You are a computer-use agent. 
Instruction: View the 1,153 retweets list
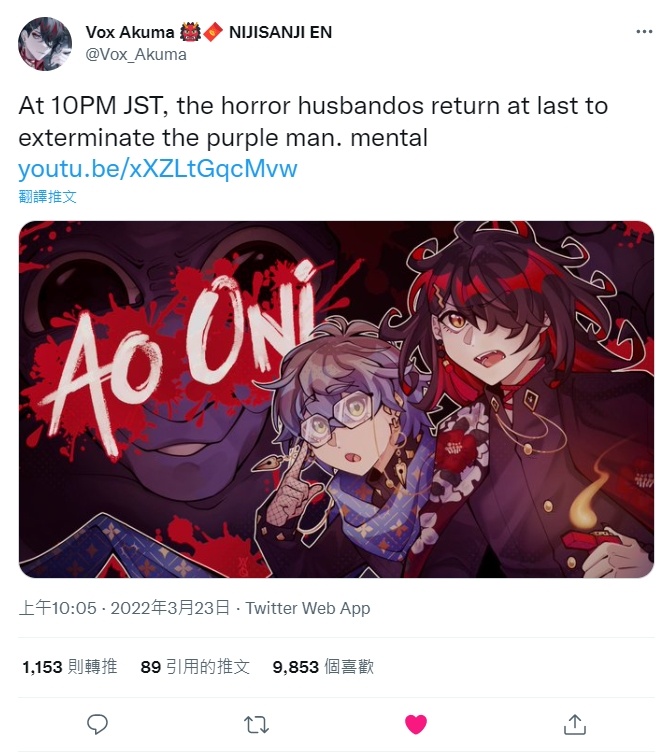[x=69, y=667]
